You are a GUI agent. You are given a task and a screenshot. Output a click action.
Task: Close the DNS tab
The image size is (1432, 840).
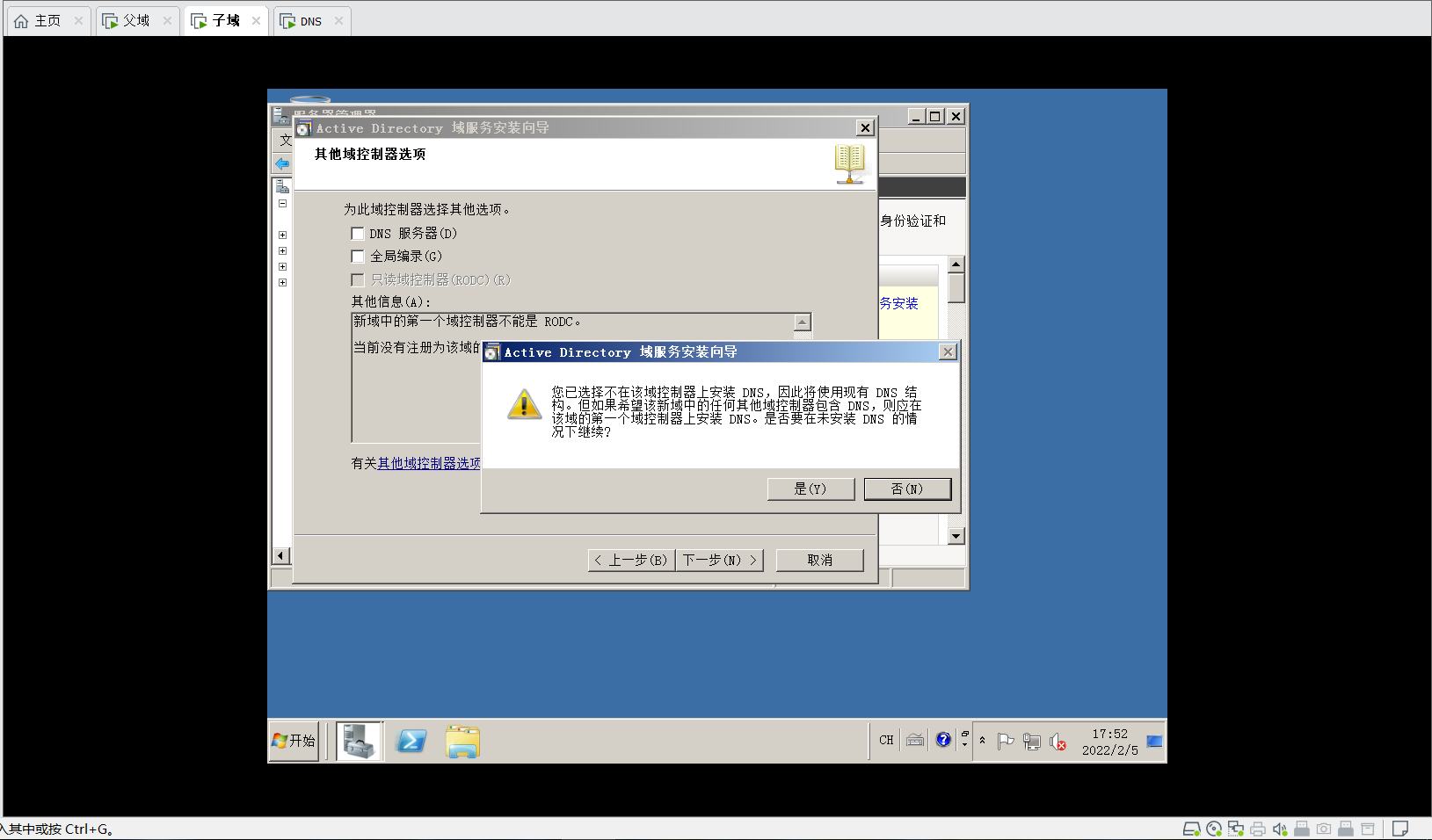coord(338,21)
